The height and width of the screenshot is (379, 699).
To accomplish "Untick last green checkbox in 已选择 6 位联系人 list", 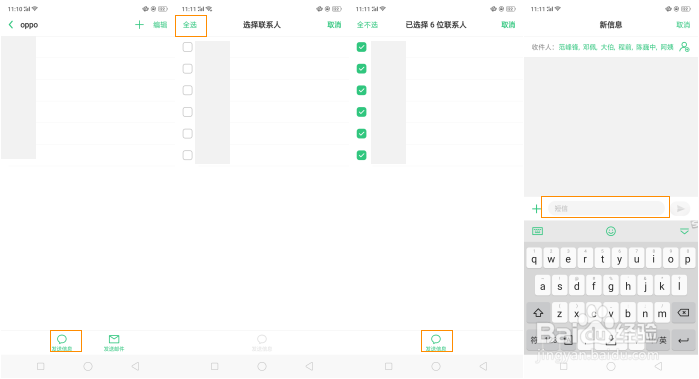I will click(x=362, y=155).
